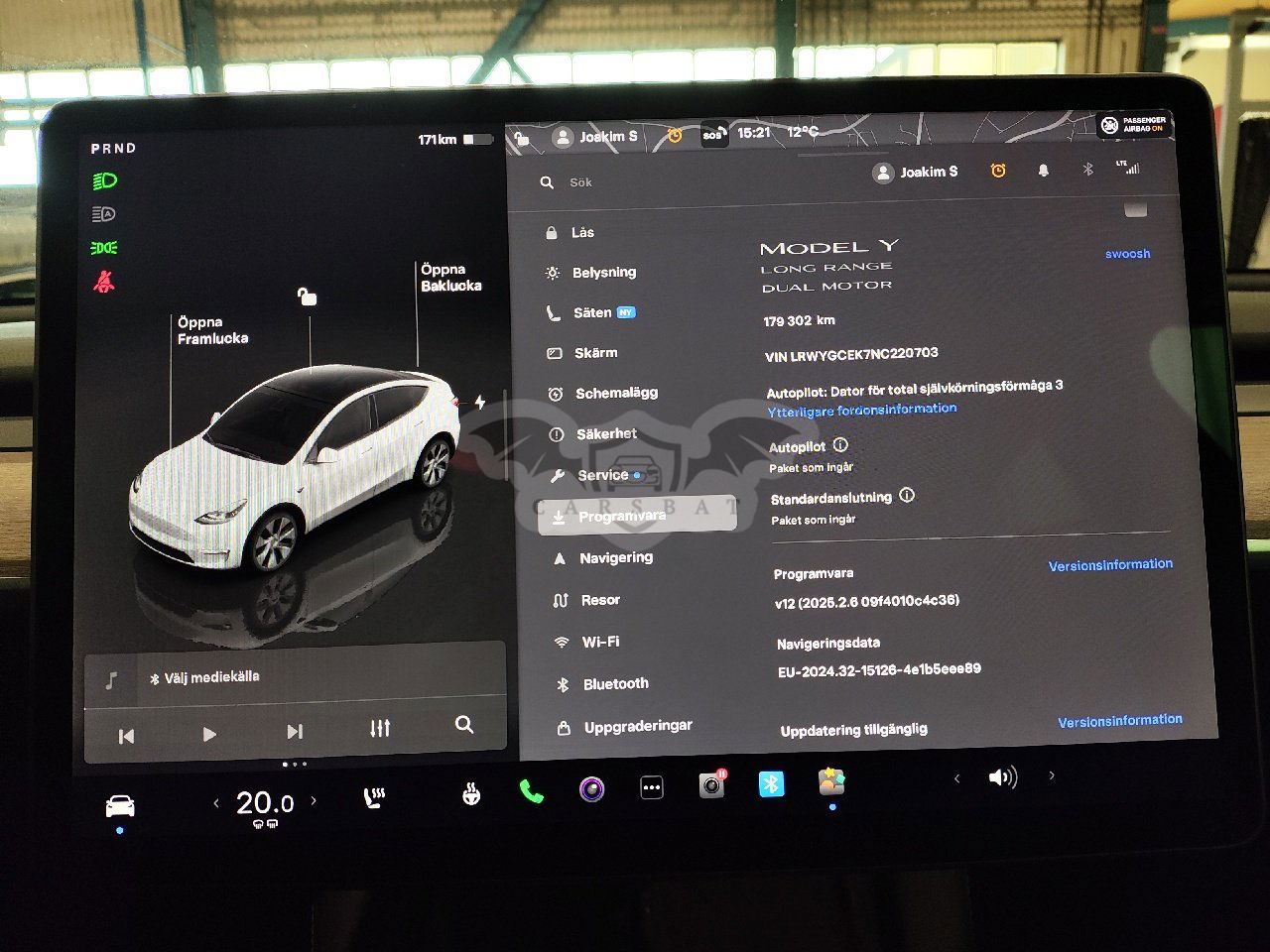Increase temperature with right arrow
The width and height of the screenshot is (1270, 952).
coord(314,800)
